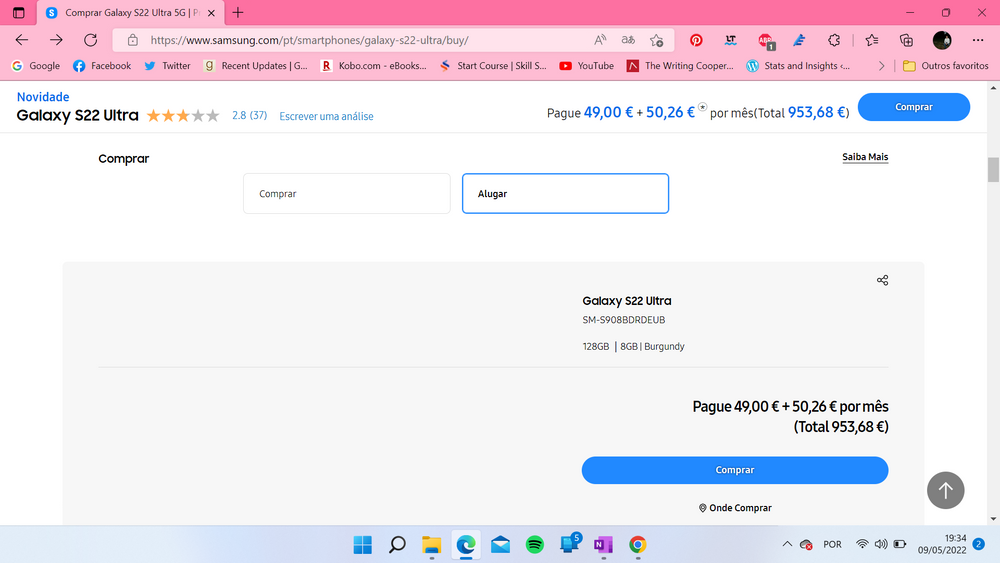Click Comprar button in sticky header
The image size is (1000, 563).
pyautogui.click(x=913, y=106)
